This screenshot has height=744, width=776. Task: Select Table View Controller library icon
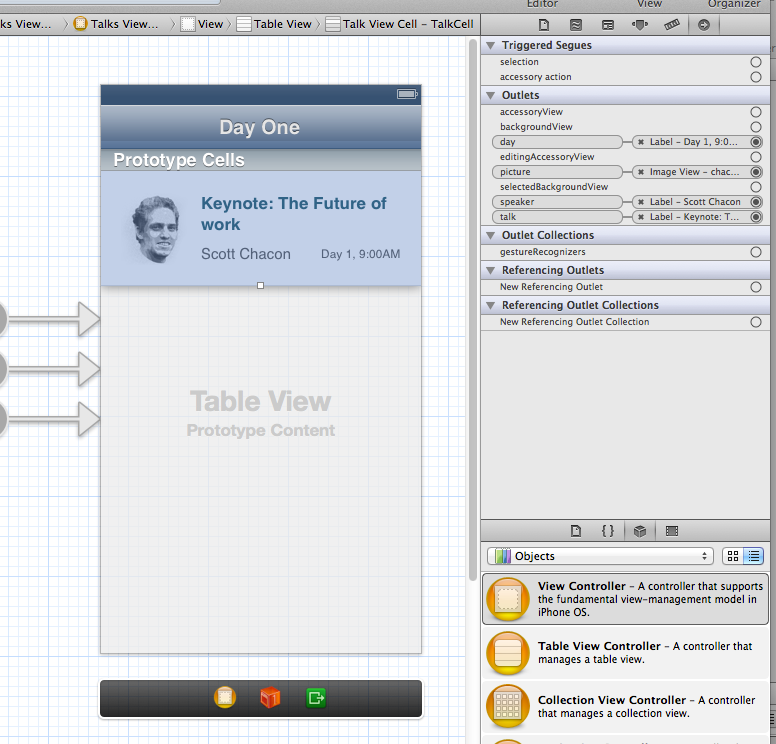(508, 653)
